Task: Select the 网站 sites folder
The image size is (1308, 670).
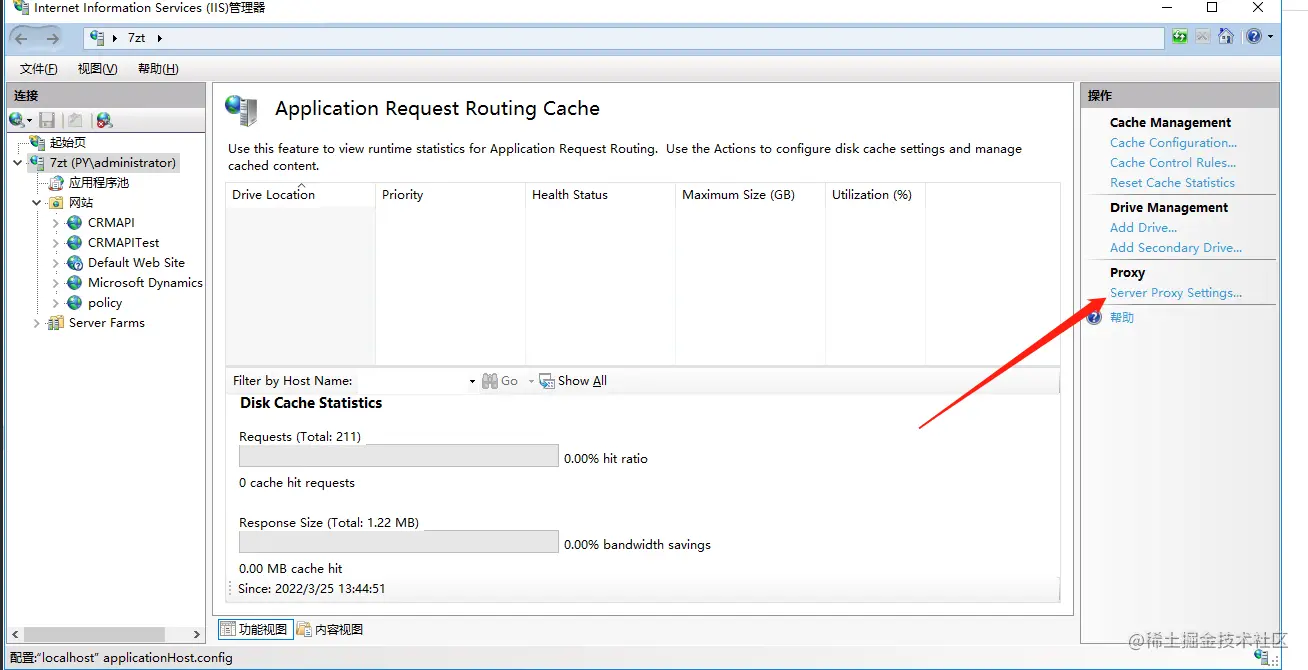Action: (x=81, y=203)
